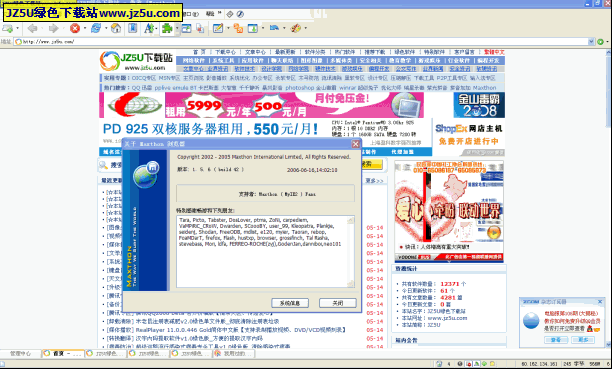Click the text size 'A' icon

[149, 28]
